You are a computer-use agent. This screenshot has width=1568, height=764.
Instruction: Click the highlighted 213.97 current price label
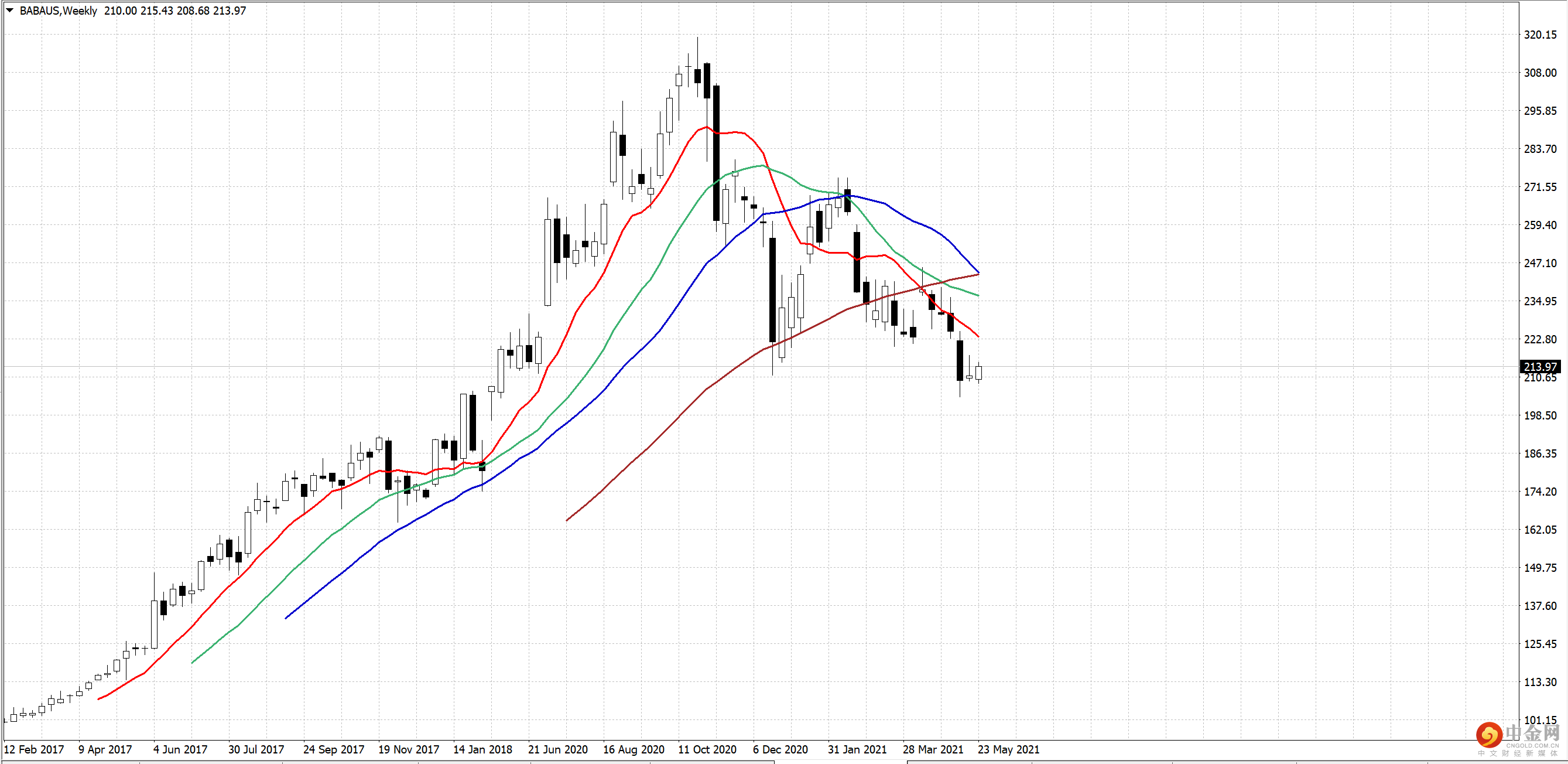point(1540,367)
